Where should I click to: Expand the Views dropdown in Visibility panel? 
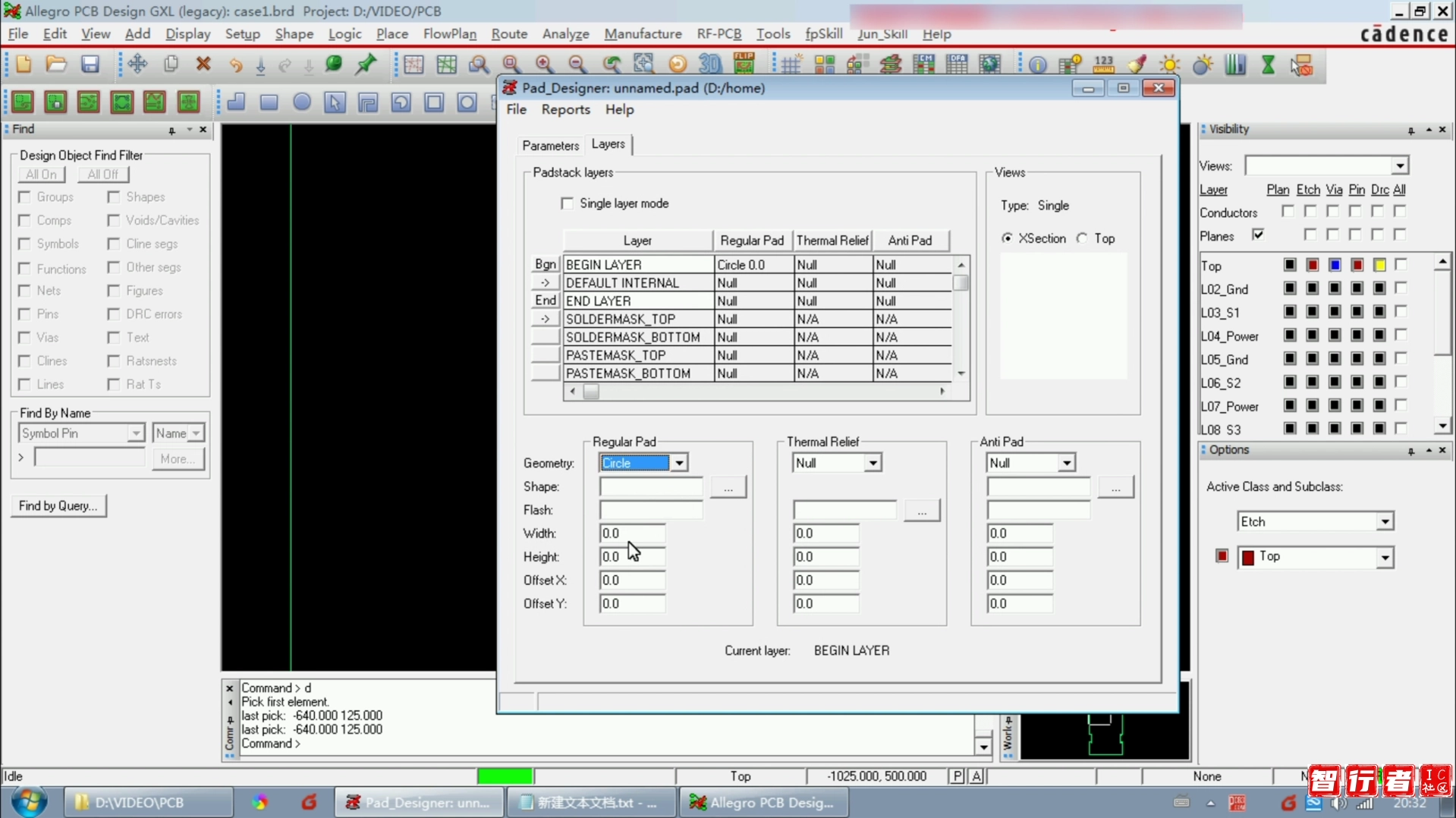click(x=1400, y=166)
